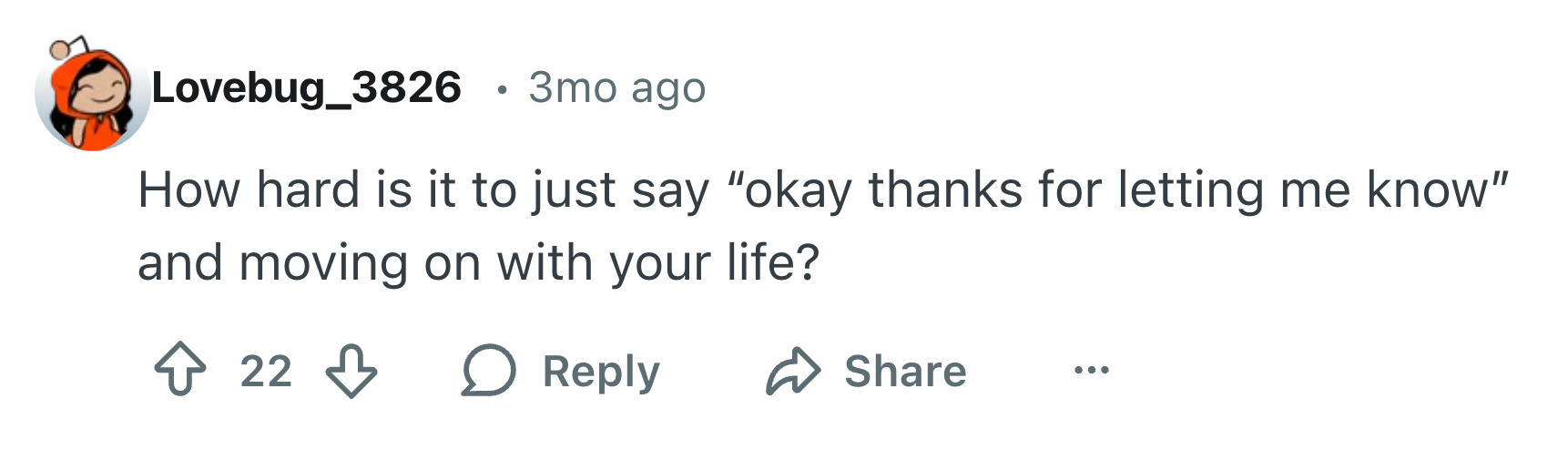Click the Reply speech bubble icon
Viewport: 1568px width, 450px height.
pos(489,370)
